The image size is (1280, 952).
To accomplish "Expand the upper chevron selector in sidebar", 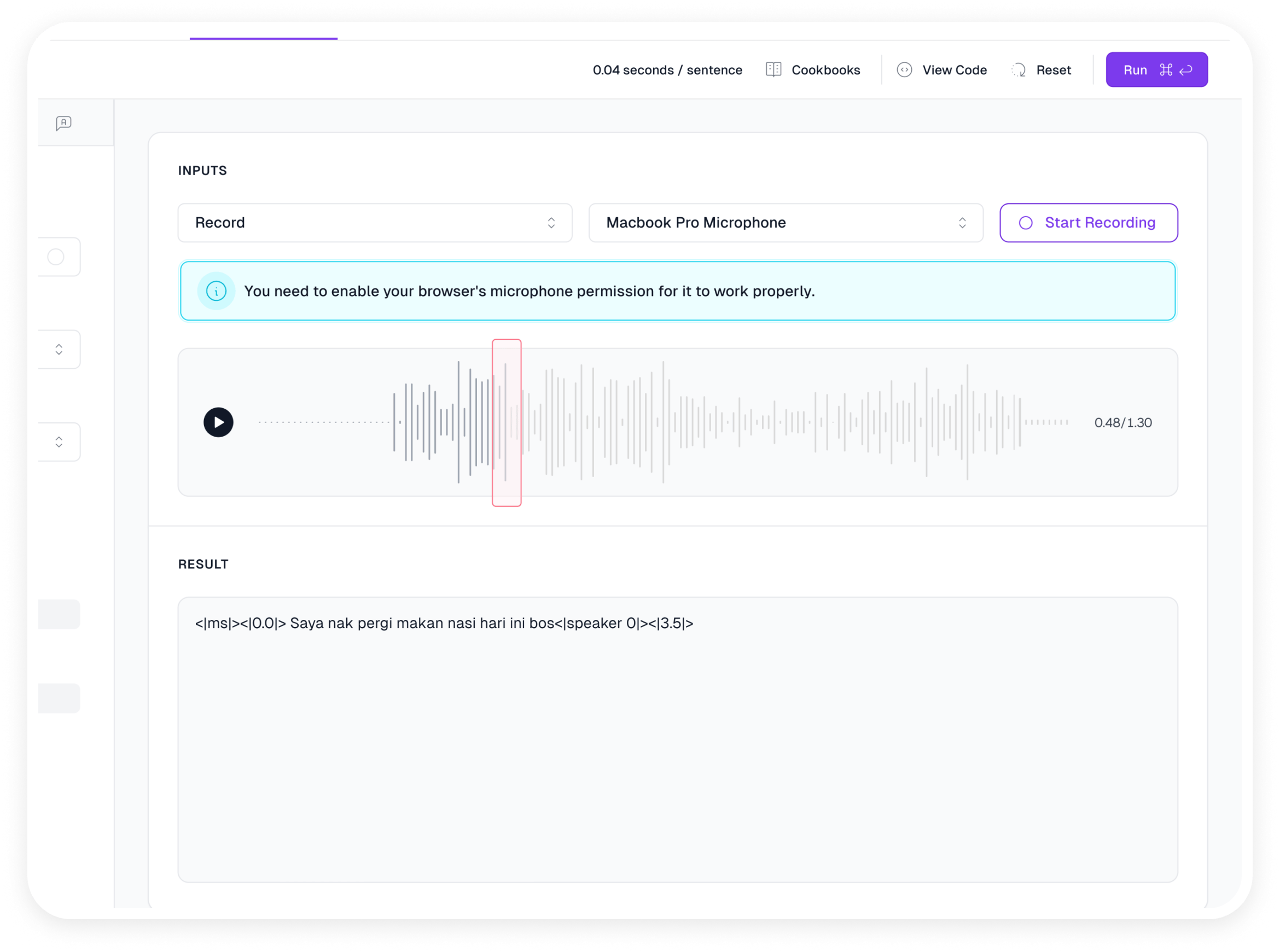I will [59, 349].
